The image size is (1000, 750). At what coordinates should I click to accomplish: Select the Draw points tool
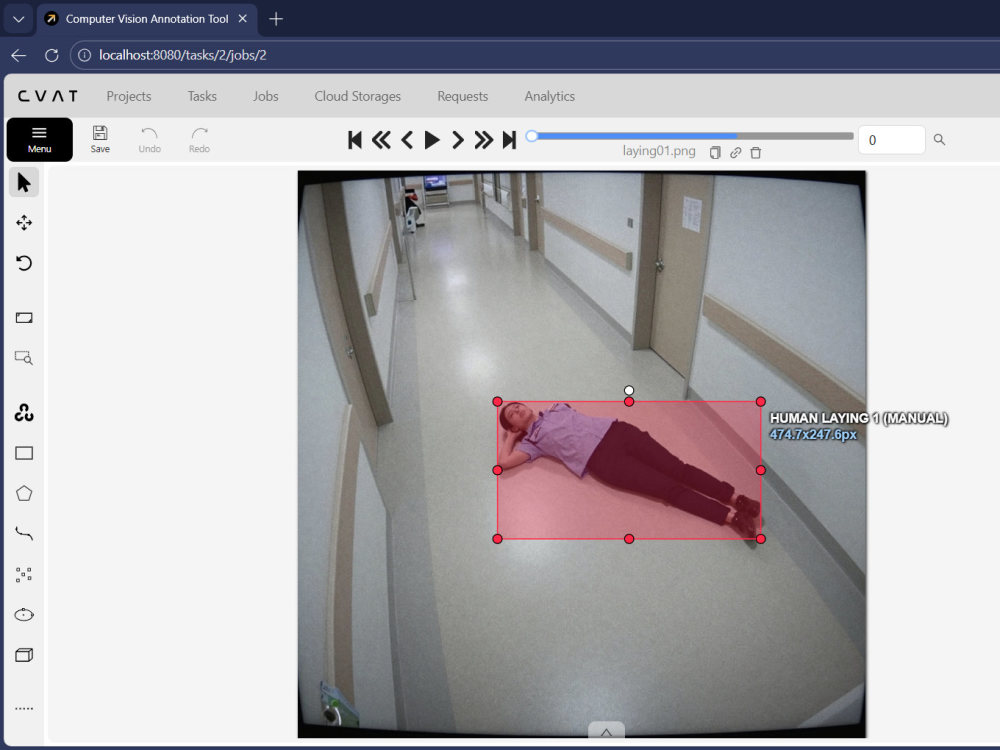[x=24, y=575]
